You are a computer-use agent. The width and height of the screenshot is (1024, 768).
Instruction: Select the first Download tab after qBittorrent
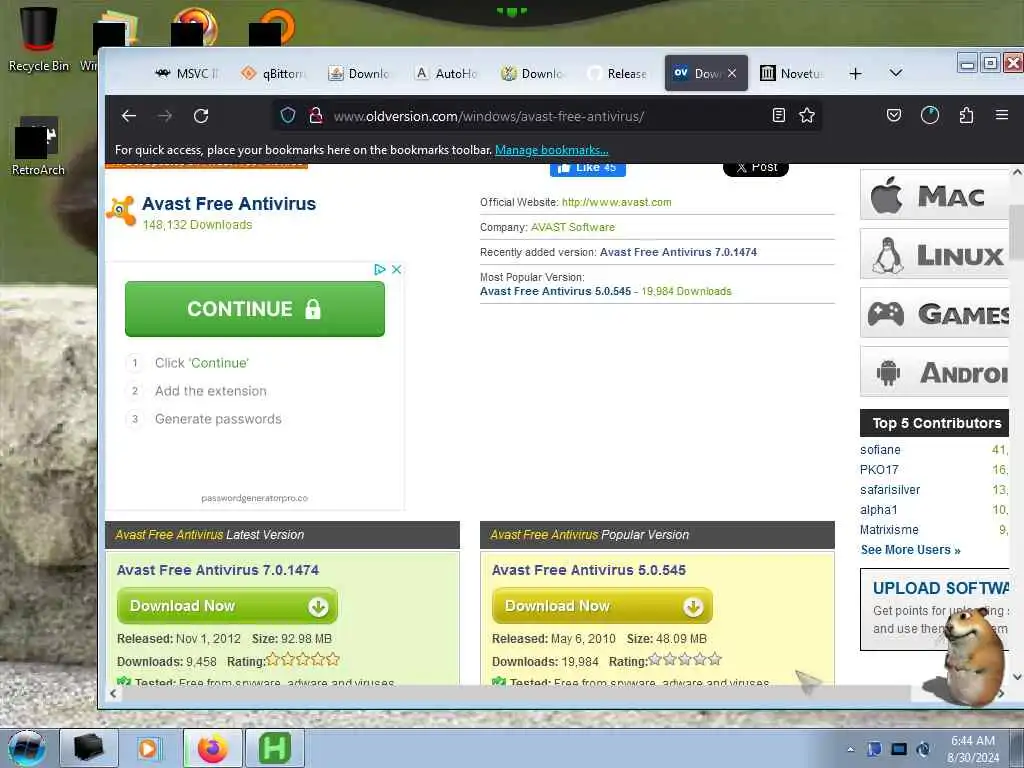[359, 74]
